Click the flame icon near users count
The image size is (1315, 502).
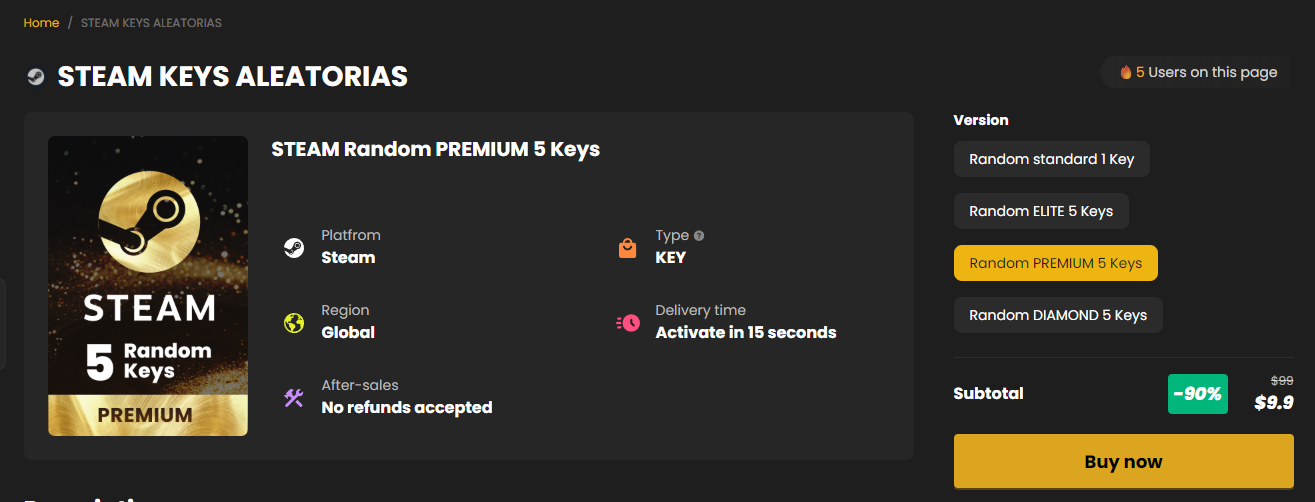[x=1126, y=72]
